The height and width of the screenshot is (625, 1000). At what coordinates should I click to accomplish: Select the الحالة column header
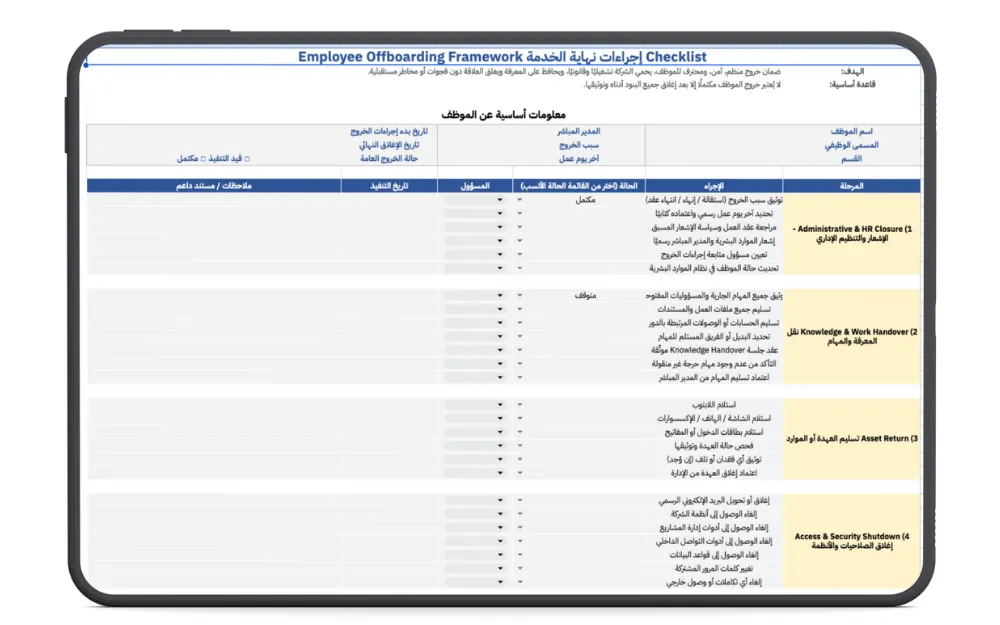tap(579, 186)
